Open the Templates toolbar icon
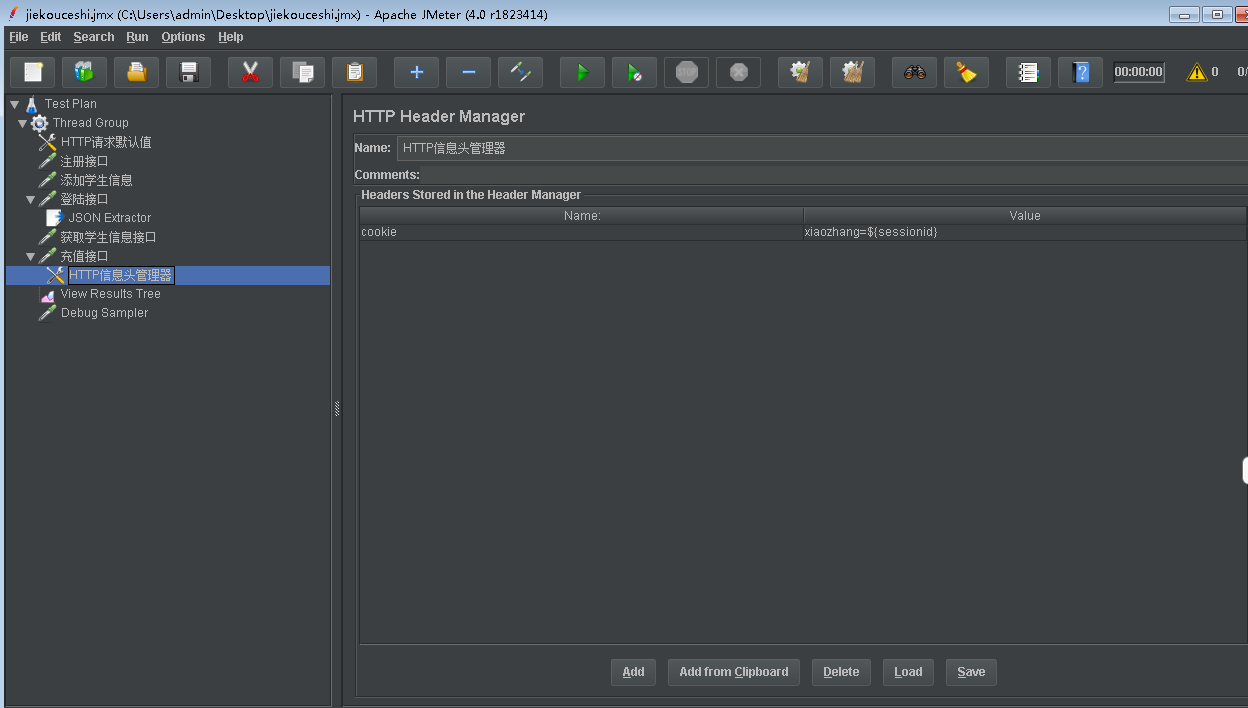 click(x=84, y=72)
